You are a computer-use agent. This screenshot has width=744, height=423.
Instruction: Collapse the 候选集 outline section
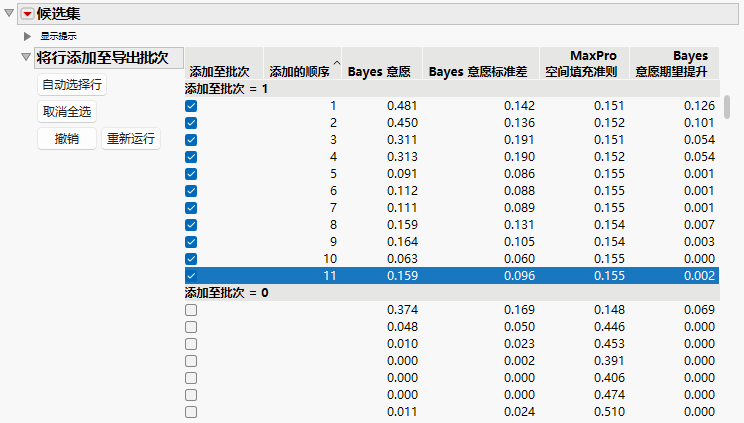click(9, 13)
